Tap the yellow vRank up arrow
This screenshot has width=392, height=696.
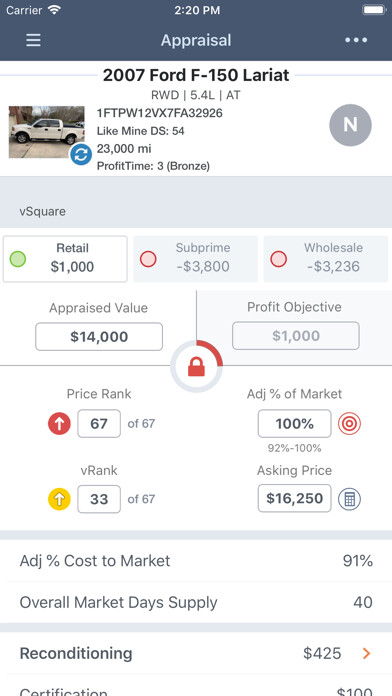tap(59, 499)
